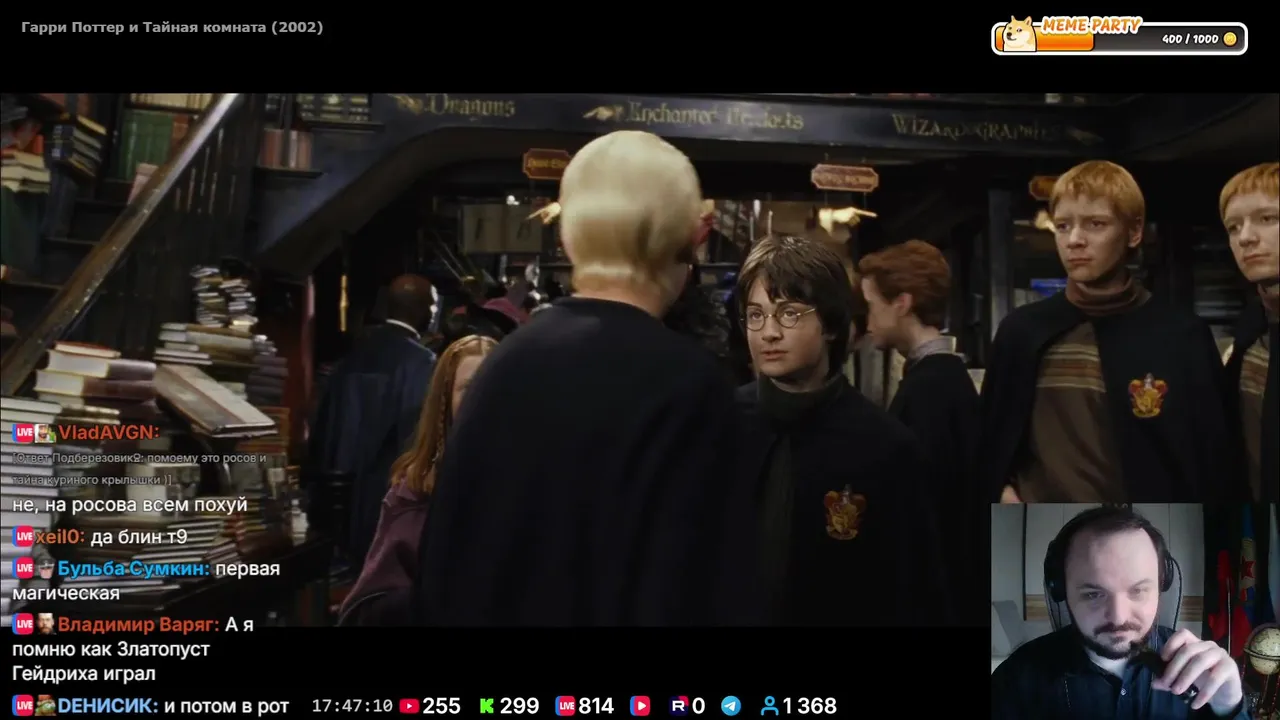Click the Meme Party progress bar
Viewport: 1280px width, 720px height.
coord(1120,39)
